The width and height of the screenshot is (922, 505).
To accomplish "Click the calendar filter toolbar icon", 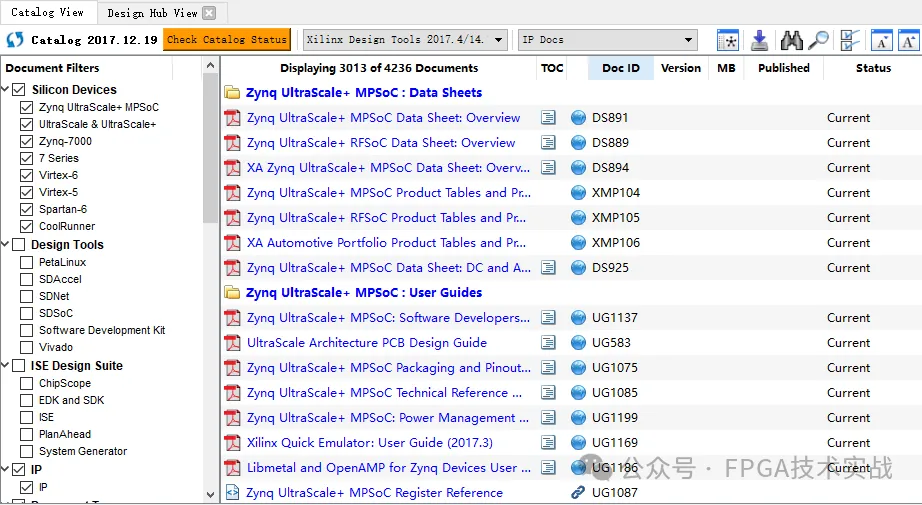I will 728,40.
